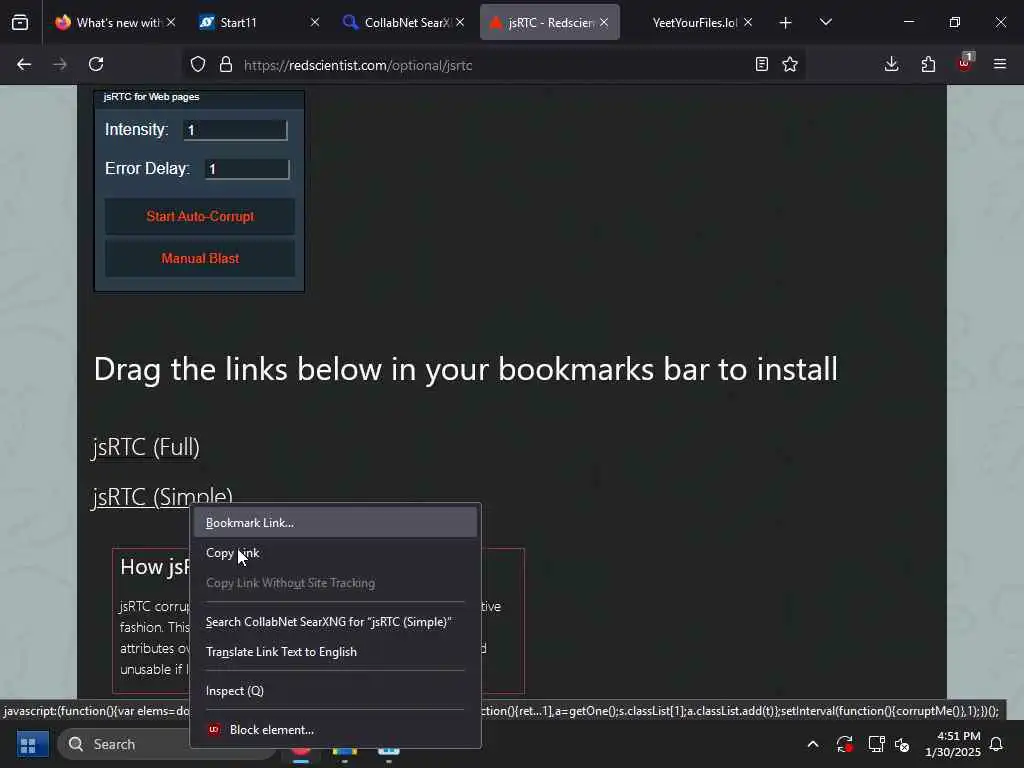
Task: Go back with the browser back arrow
Action: (24, 64)
